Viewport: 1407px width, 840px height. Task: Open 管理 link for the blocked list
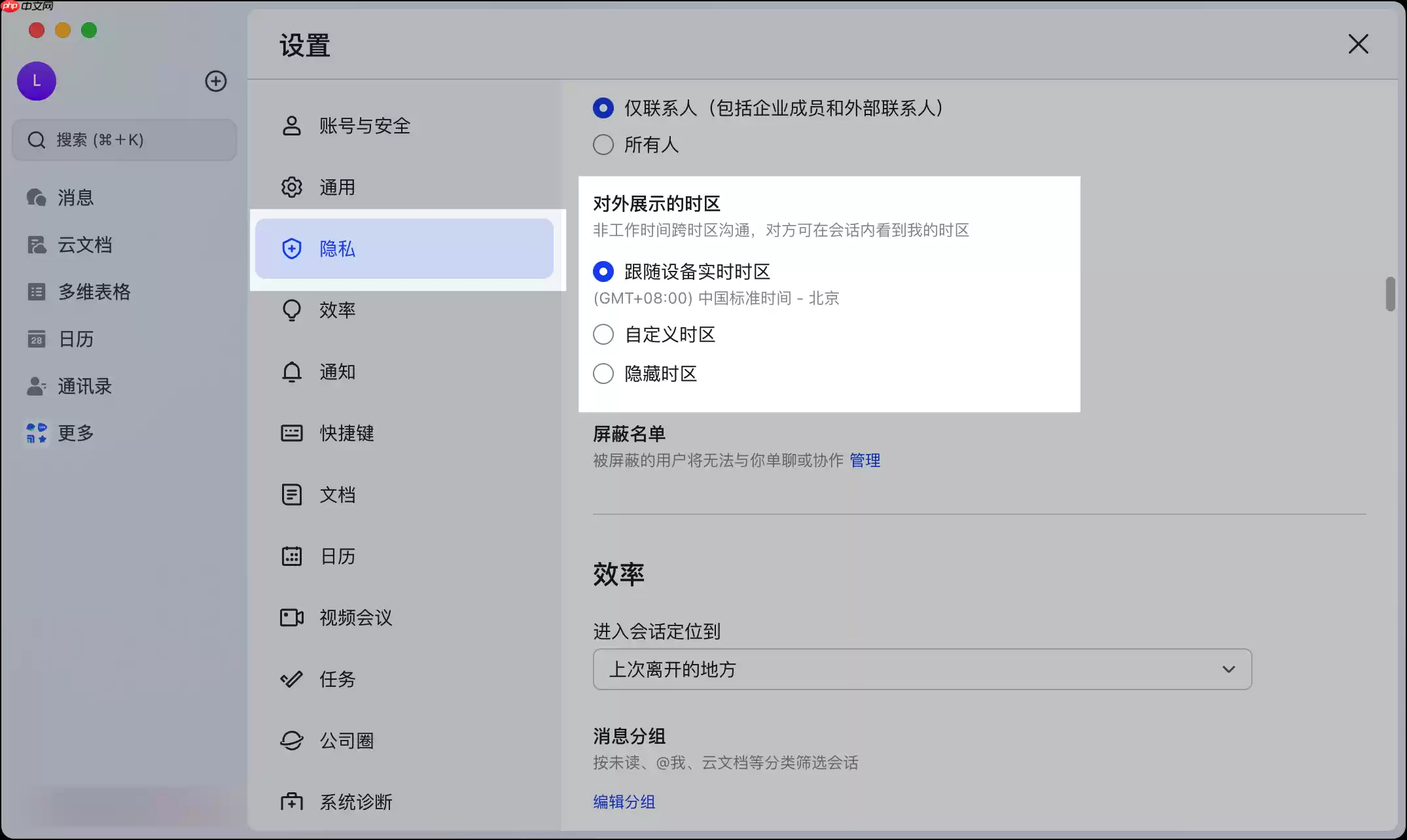(x=864, y=460)
